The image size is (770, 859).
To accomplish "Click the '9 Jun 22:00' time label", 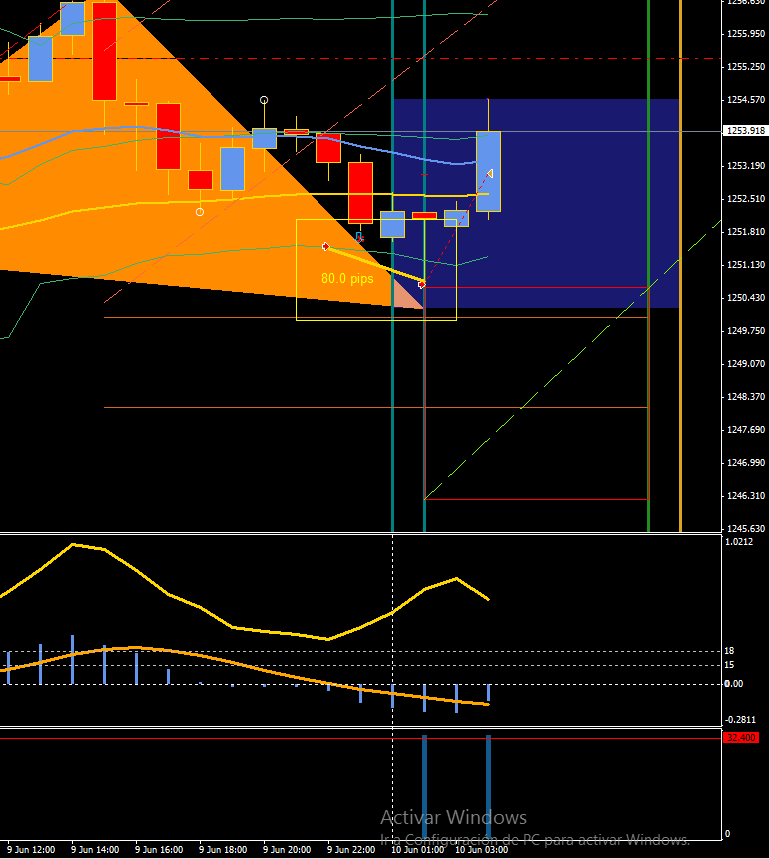I will coord(351,850).
